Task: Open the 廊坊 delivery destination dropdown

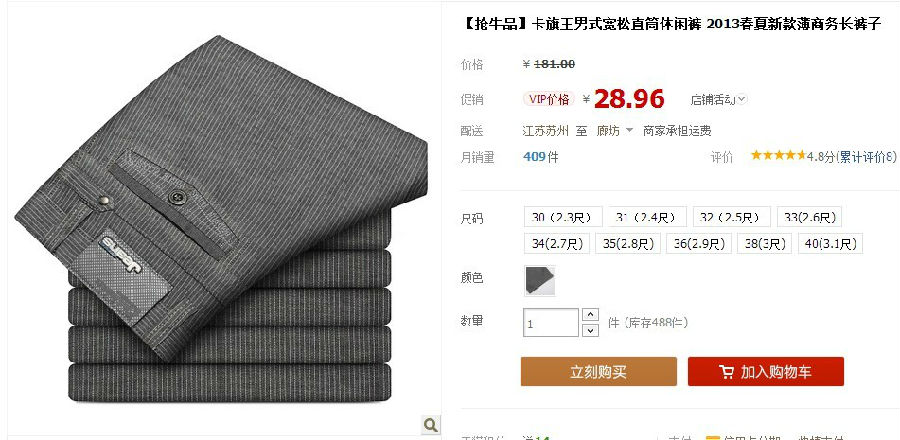Action: click(x=614, y=131)
